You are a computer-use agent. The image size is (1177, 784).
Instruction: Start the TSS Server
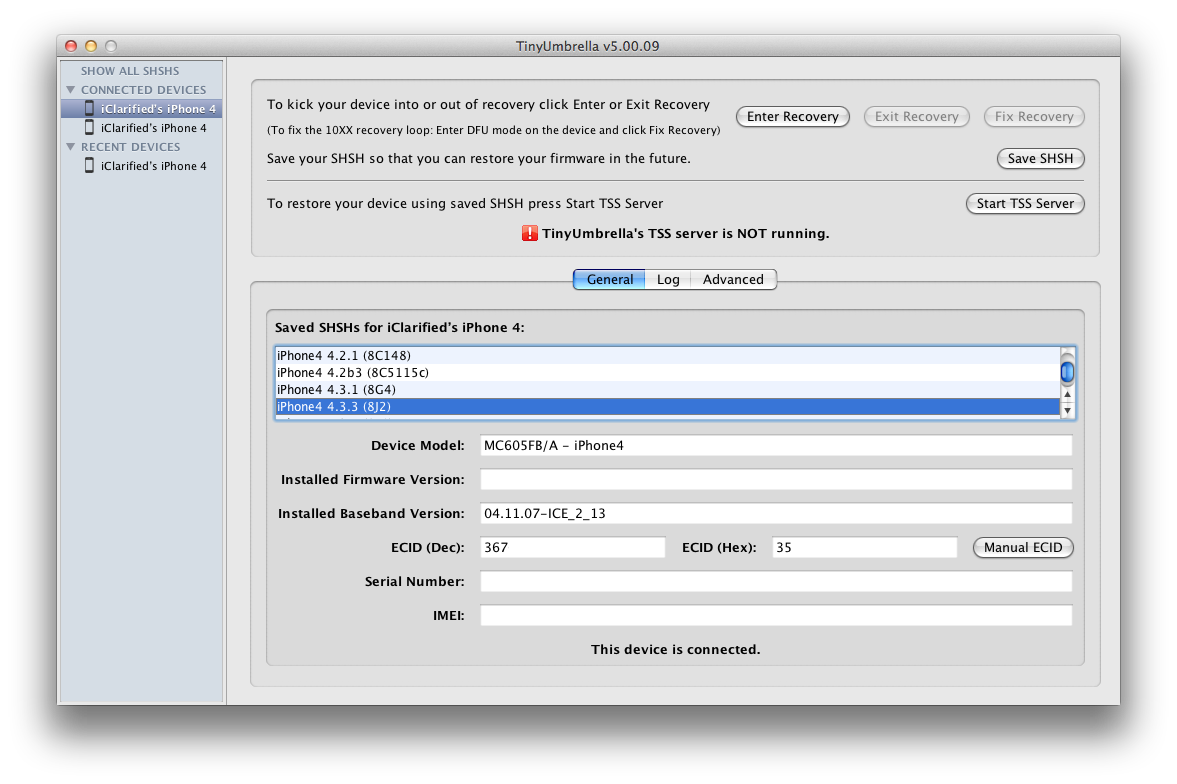pyautogui.click(x=1024, y=204)
